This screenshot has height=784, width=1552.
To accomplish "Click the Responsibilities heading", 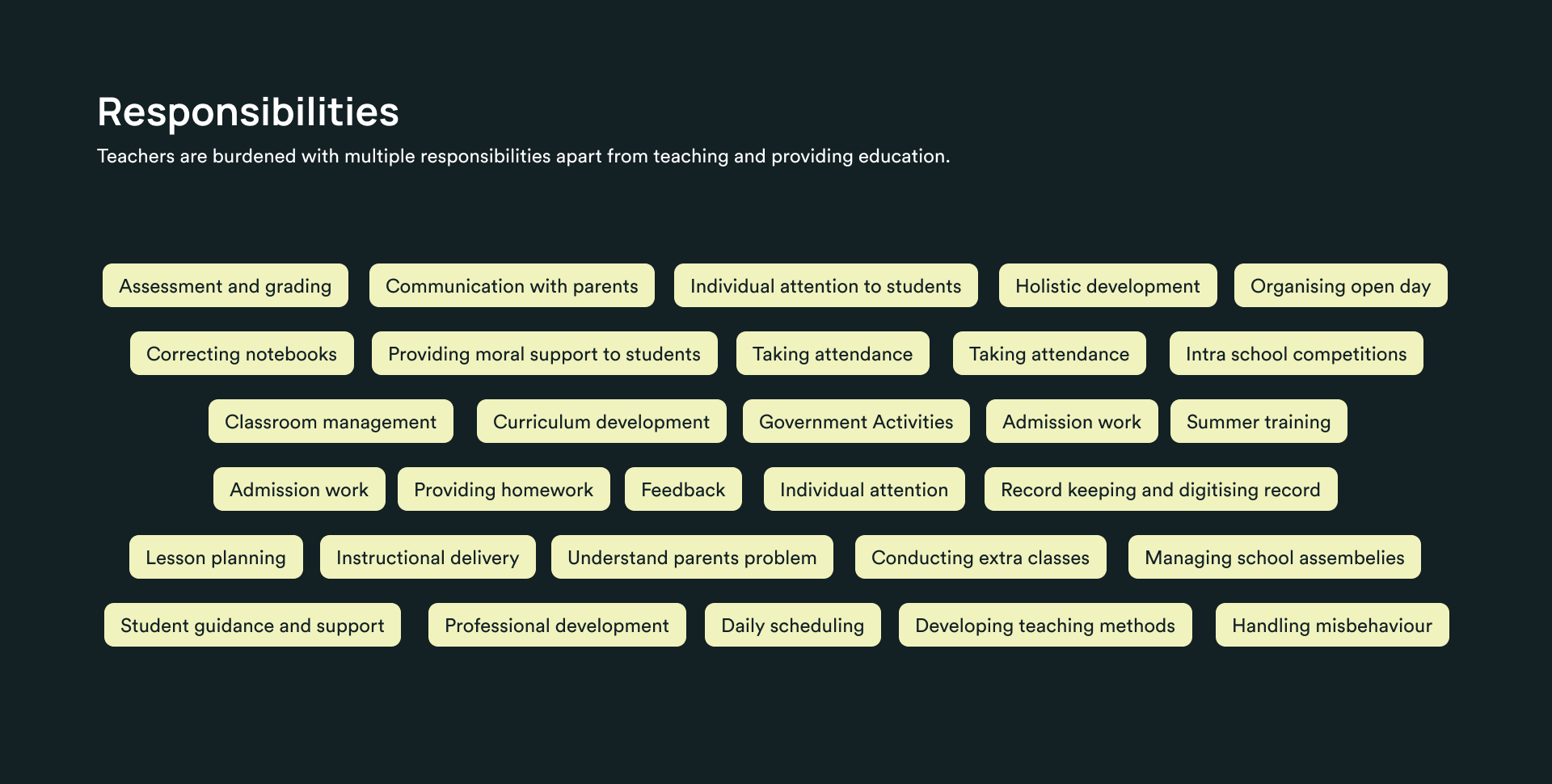I will 248,112.
